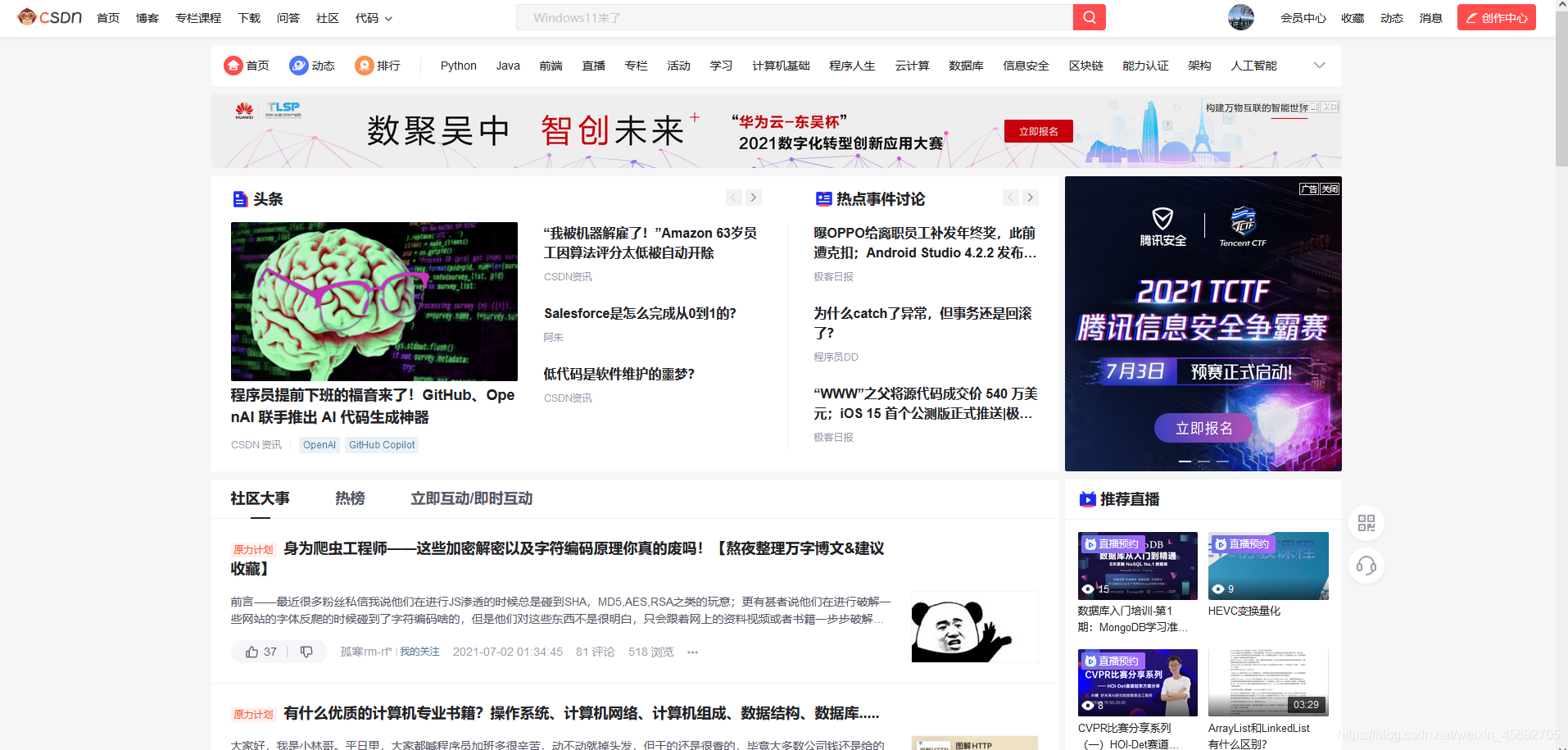
Task: Switch to the 热榜 tab
Action: [350, 498]
